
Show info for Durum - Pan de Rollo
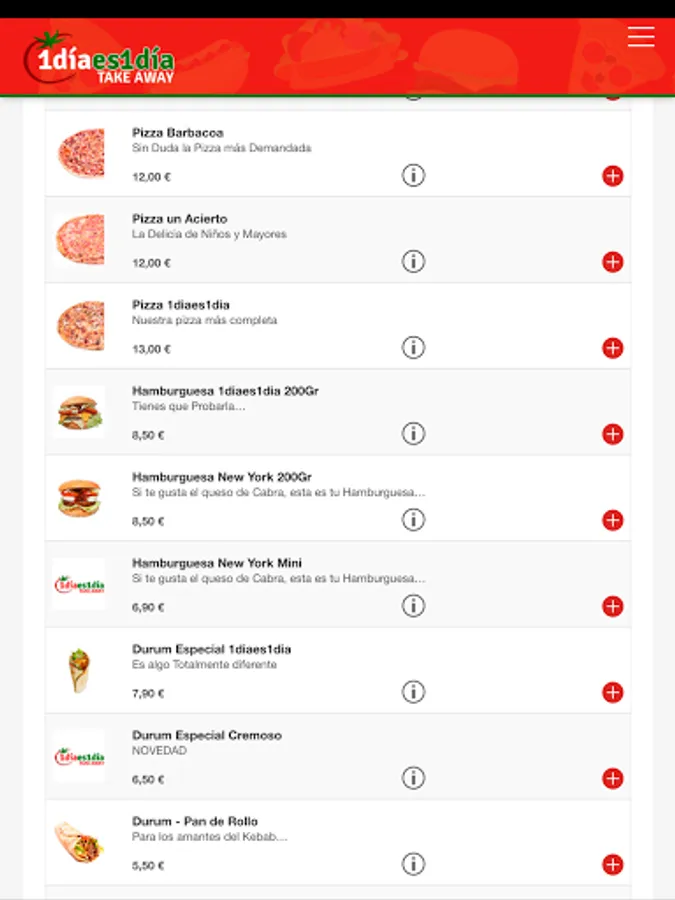click(413, 863)
